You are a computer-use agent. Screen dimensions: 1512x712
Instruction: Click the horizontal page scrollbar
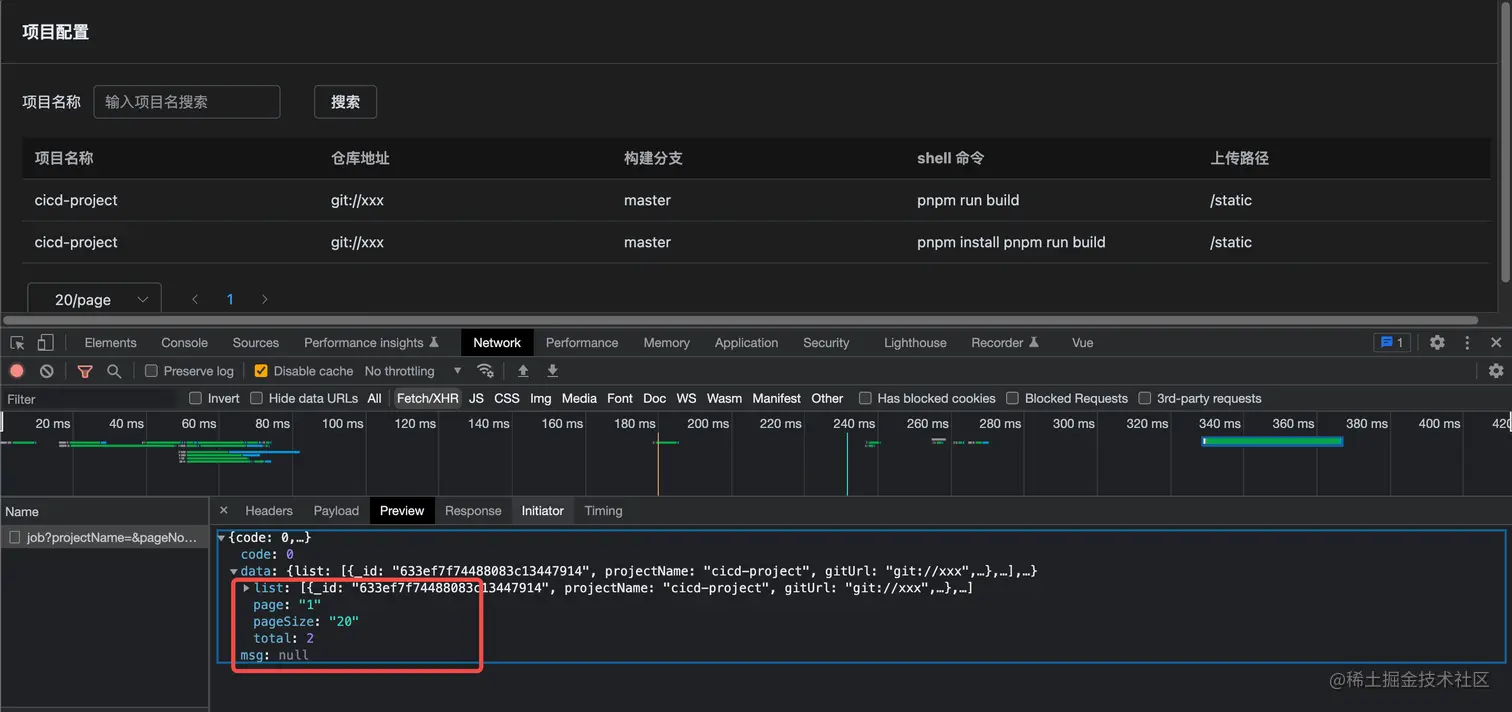tap(740, 321)
